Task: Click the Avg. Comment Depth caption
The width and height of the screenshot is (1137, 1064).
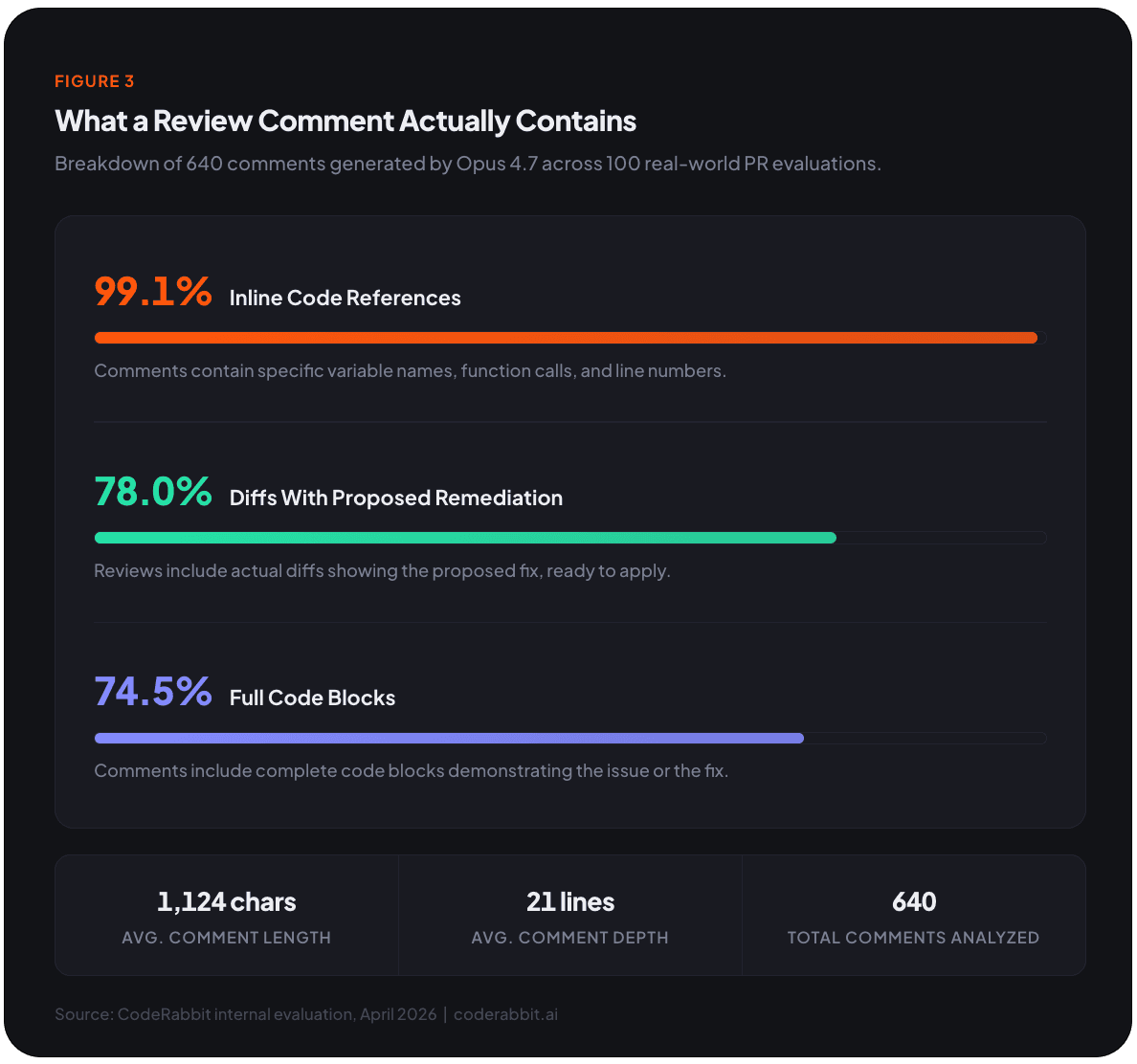Action: click(x=570, y=938)
